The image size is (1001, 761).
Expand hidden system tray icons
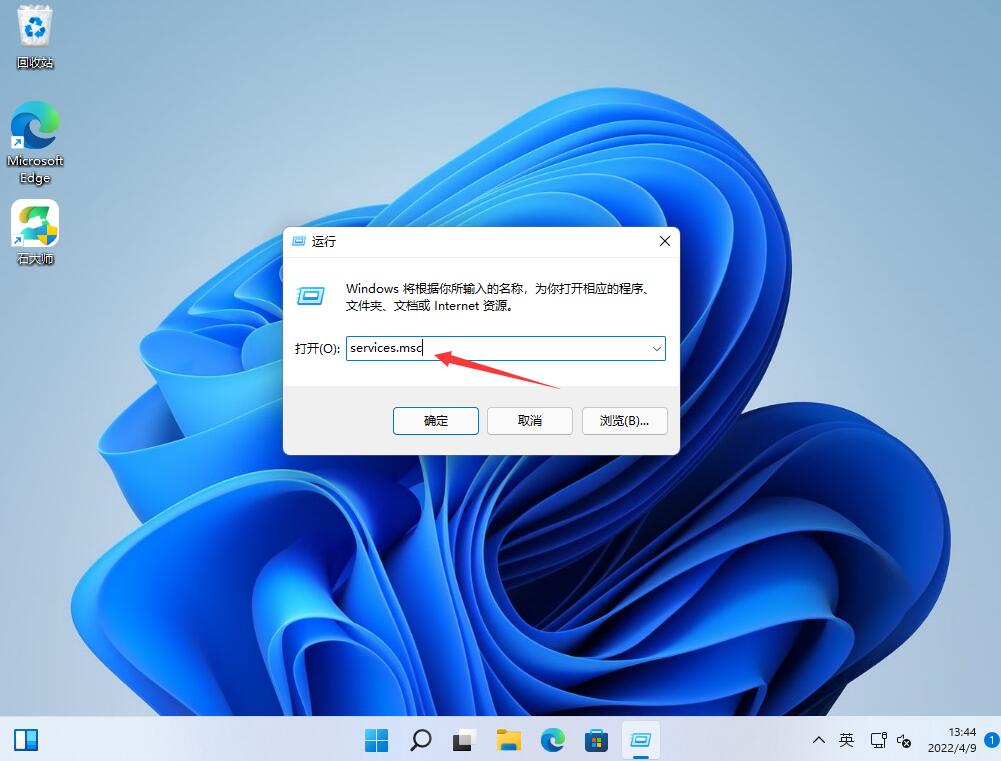pyautogui.click(x=818, y=740)
